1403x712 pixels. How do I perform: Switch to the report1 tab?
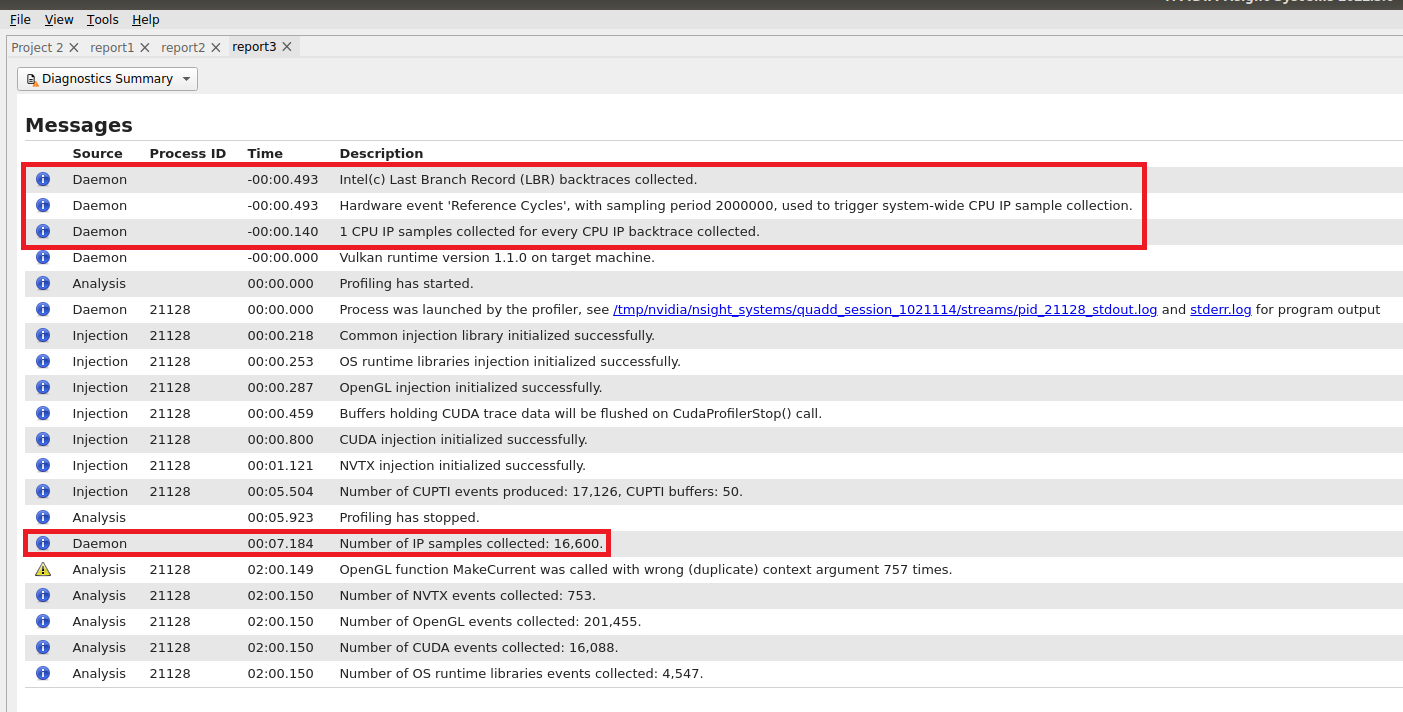tap(112, 46)
